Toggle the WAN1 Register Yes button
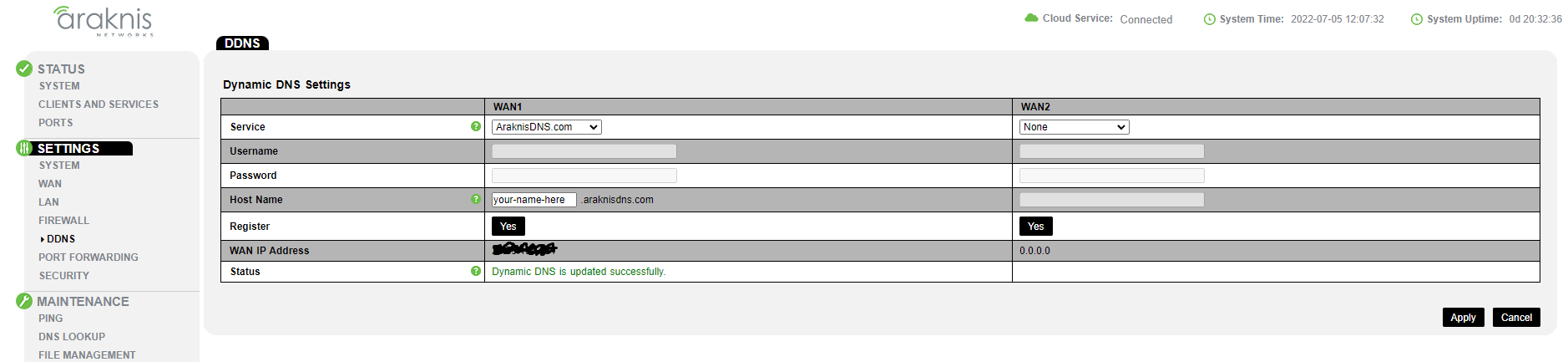1568x362 pixels. [x=508, y=227]
